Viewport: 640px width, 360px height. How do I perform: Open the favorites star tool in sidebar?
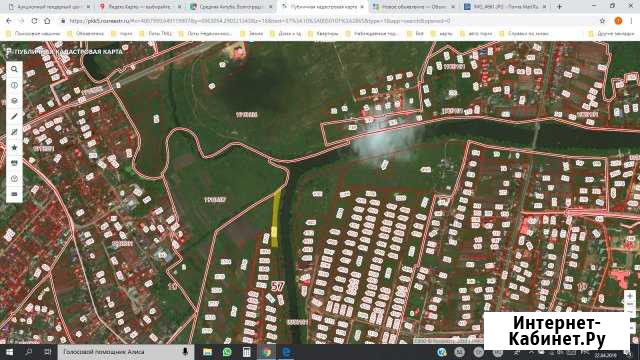point(14,147)
